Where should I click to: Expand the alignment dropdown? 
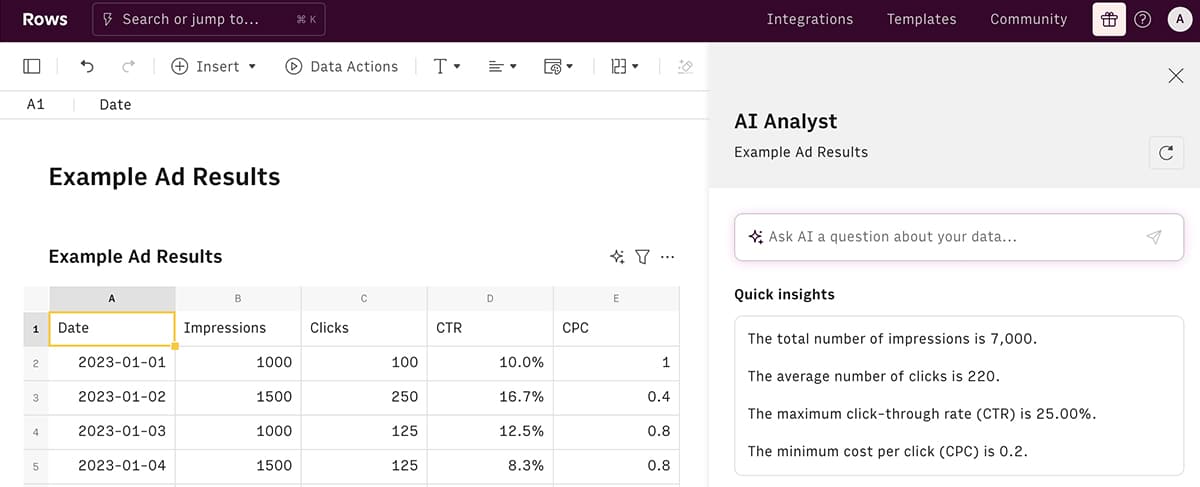502,66
